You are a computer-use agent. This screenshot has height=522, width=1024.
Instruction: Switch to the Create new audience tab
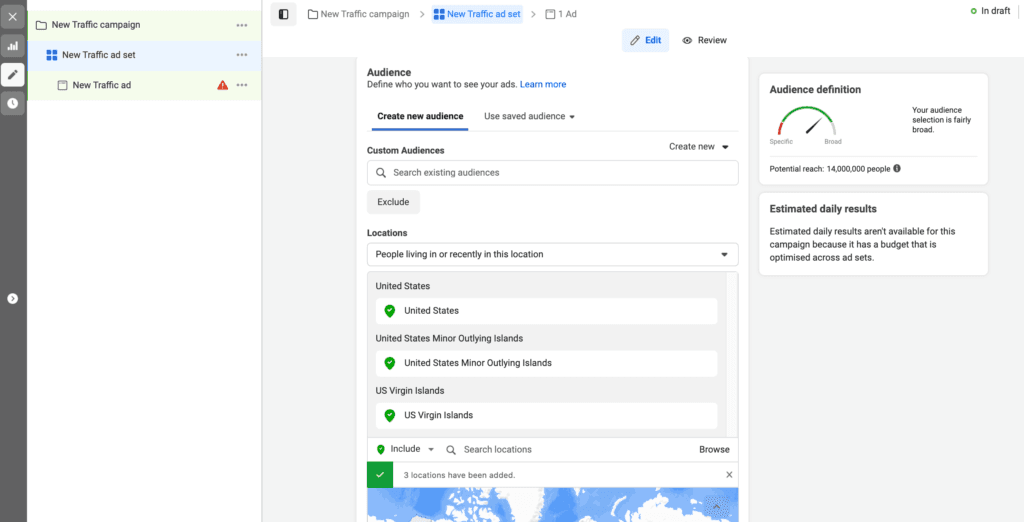click(420, 116)
